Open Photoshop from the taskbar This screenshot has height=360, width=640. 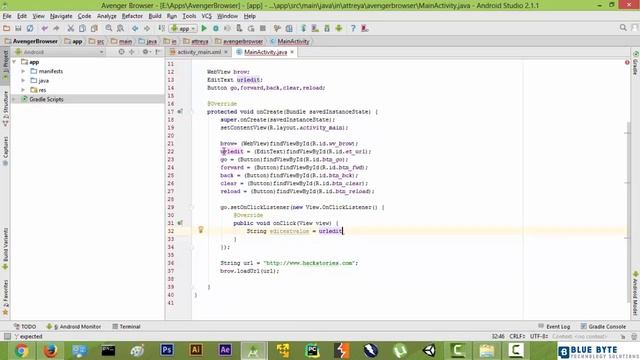[167, 351]
